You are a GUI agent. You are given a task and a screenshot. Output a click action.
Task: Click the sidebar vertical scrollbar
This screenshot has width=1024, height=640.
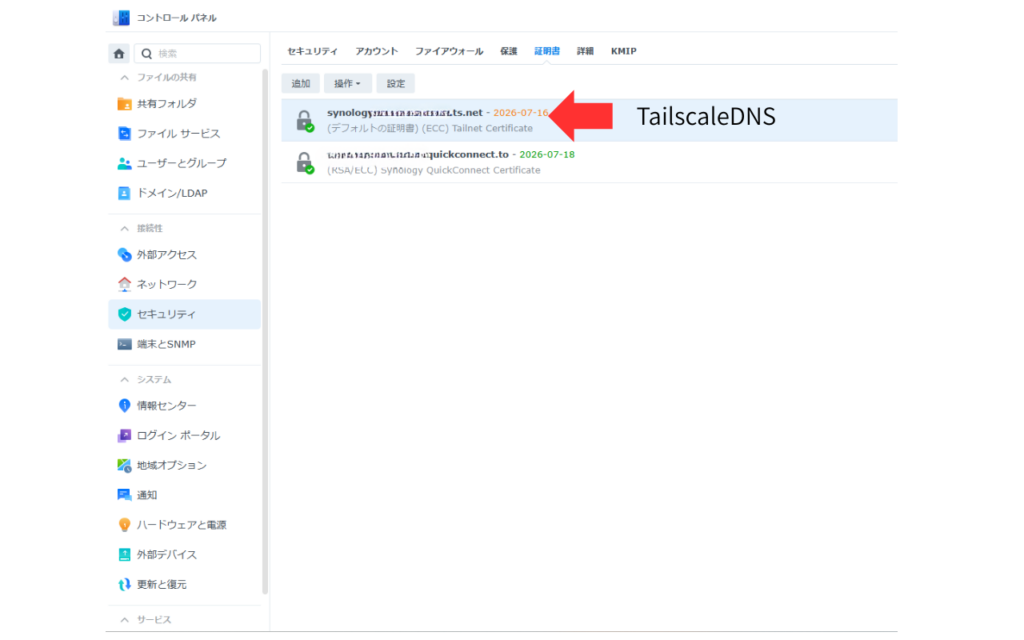click(265, 332)
